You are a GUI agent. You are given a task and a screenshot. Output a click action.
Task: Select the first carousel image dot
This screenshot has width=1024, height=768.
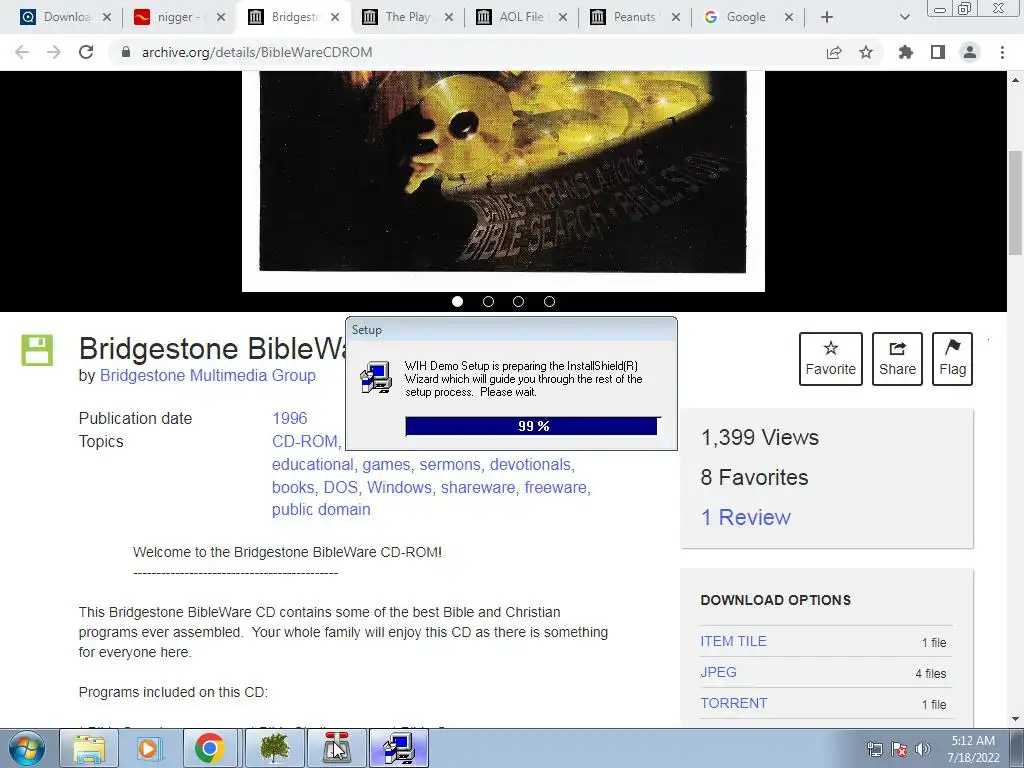coord(457,301)
